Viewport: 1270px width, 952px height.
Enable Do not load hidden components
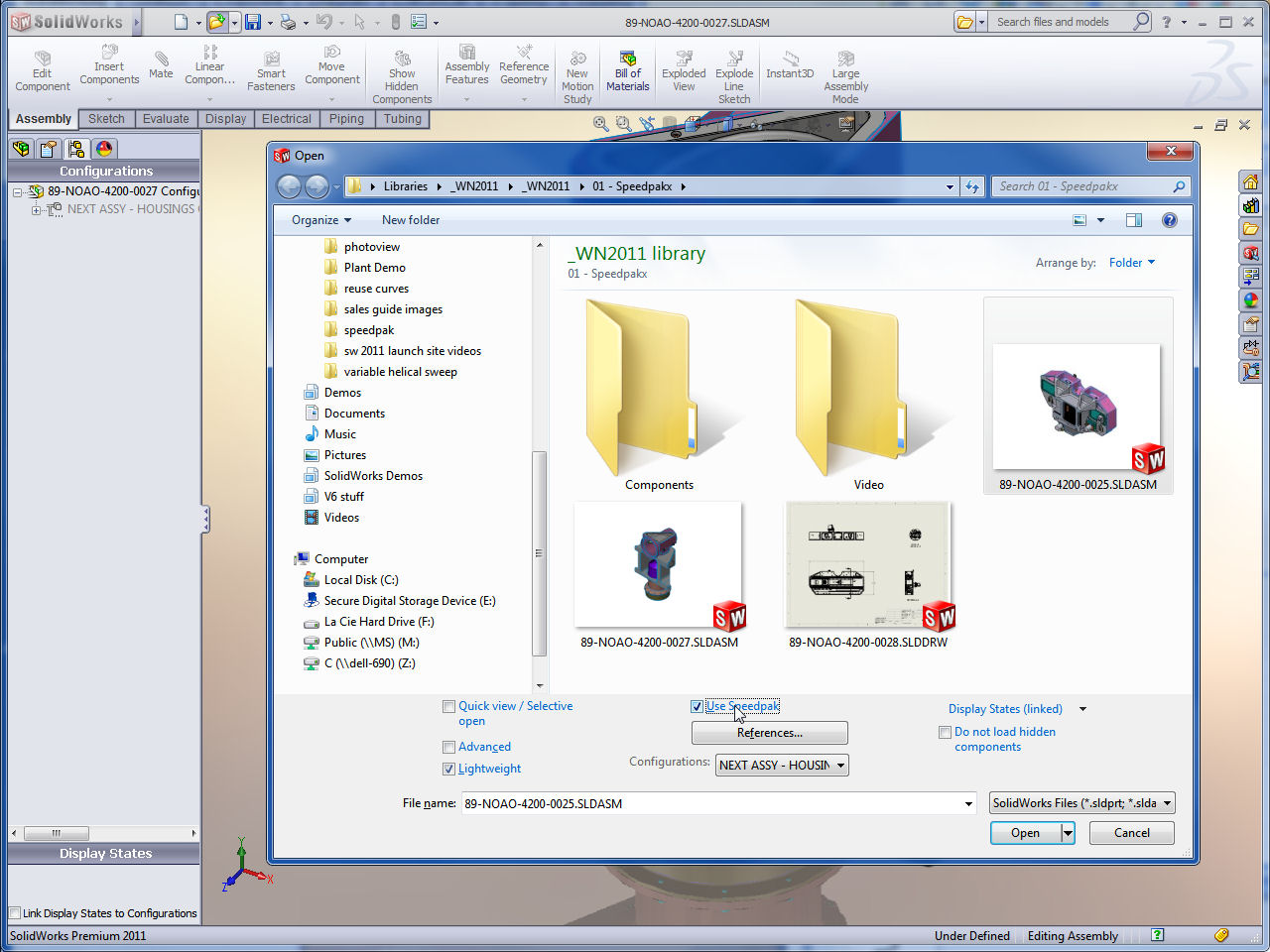coord(946,733)
